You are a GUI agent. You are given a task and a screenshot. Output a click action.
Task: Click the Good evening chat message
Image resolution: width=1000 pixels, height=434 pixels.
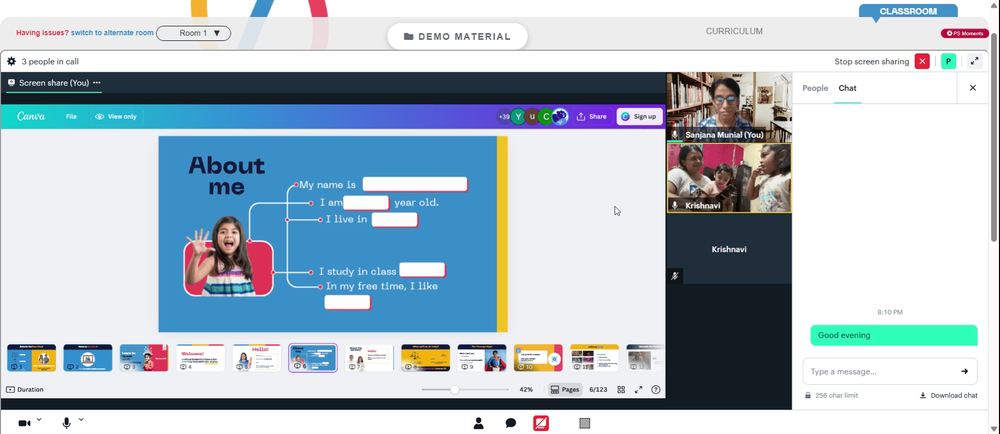[893, 335]
